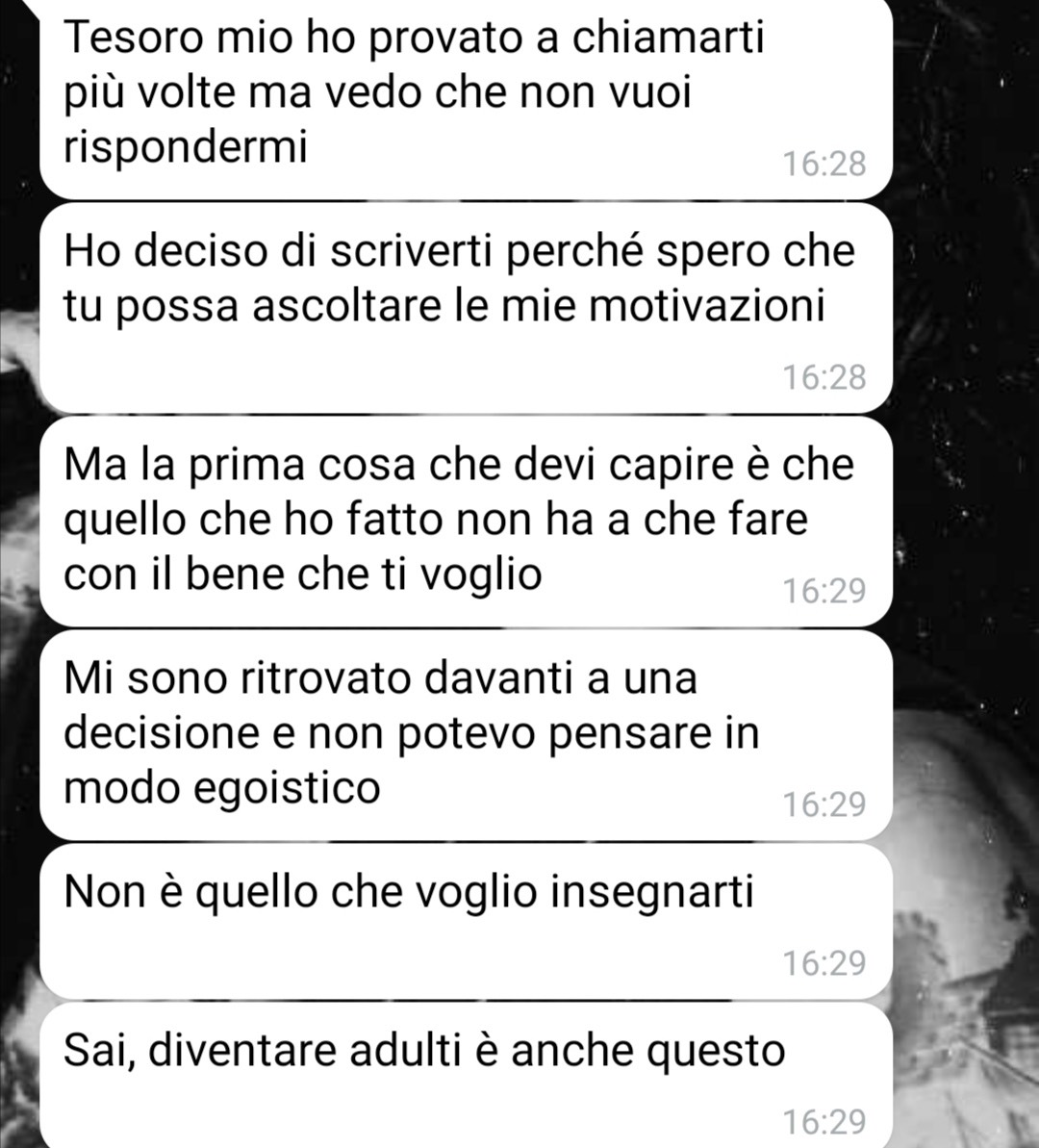Tap the 16:29 timestamp under "anche questo"
Image resolution: width=1039 pixels, height=1148 pixels.
pyautogui.click(x=824, y=1122)
